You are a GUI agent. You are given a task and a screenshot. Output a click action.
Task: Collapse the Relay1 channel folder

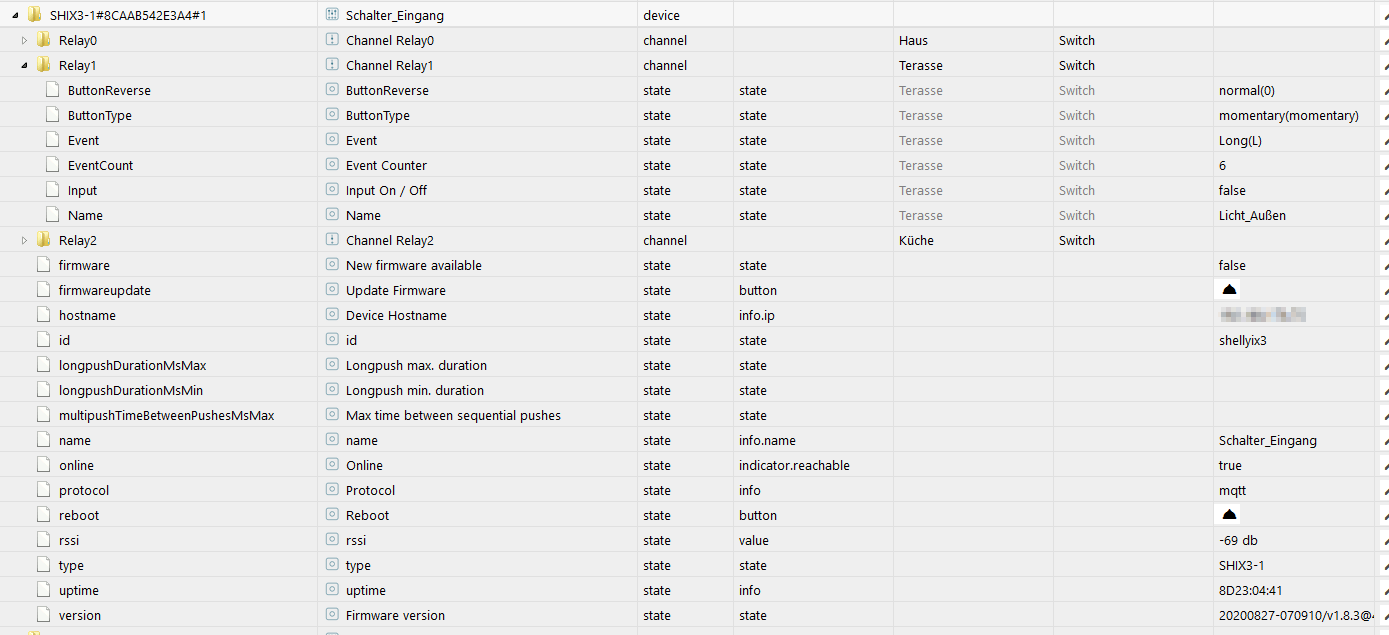25,65
